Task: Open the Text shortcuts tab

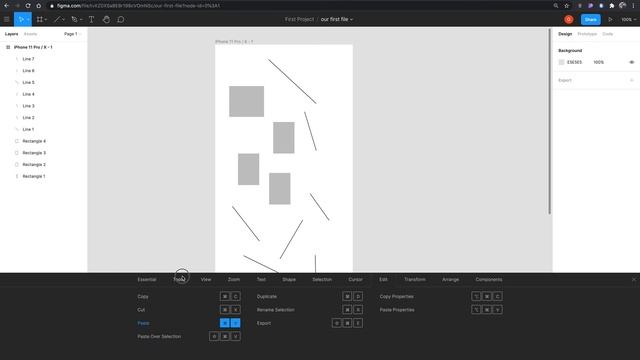Action: click(x=261, y=280)
